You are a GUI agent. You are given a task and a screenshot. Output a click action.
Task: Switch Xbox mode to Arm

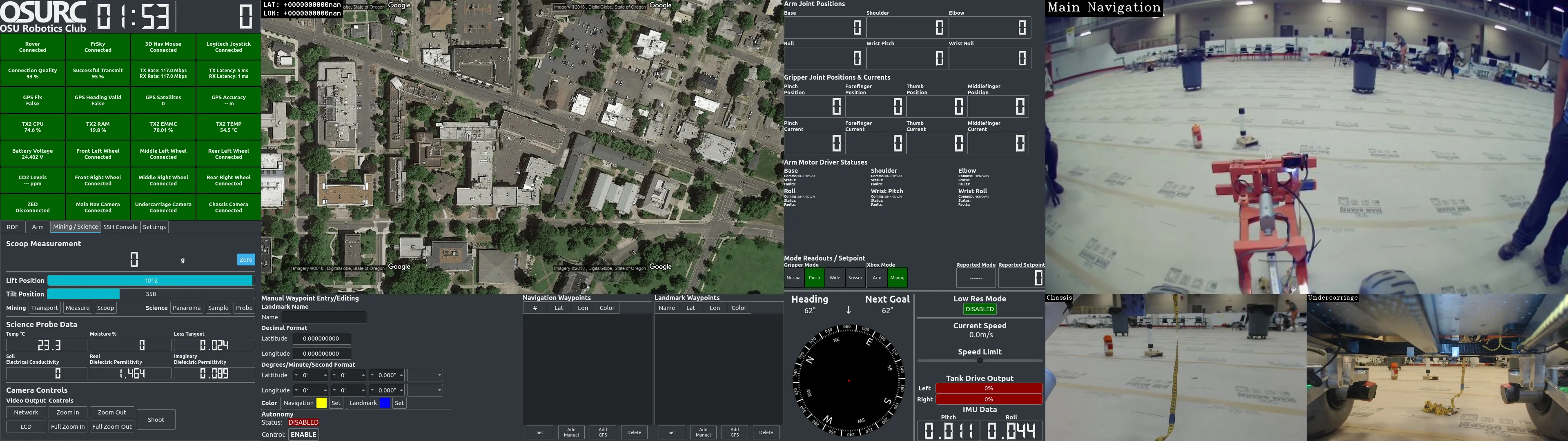coord(877,278)
